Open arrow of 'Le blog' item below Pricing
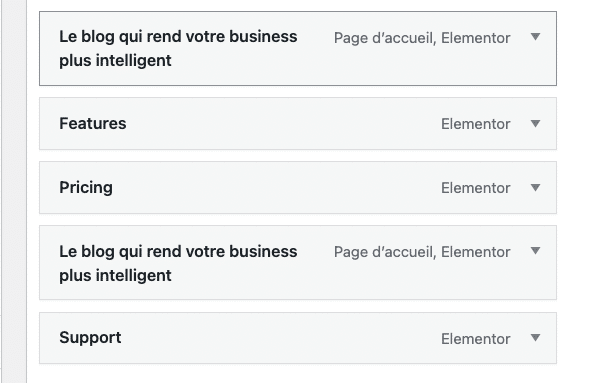 [535, 251]
